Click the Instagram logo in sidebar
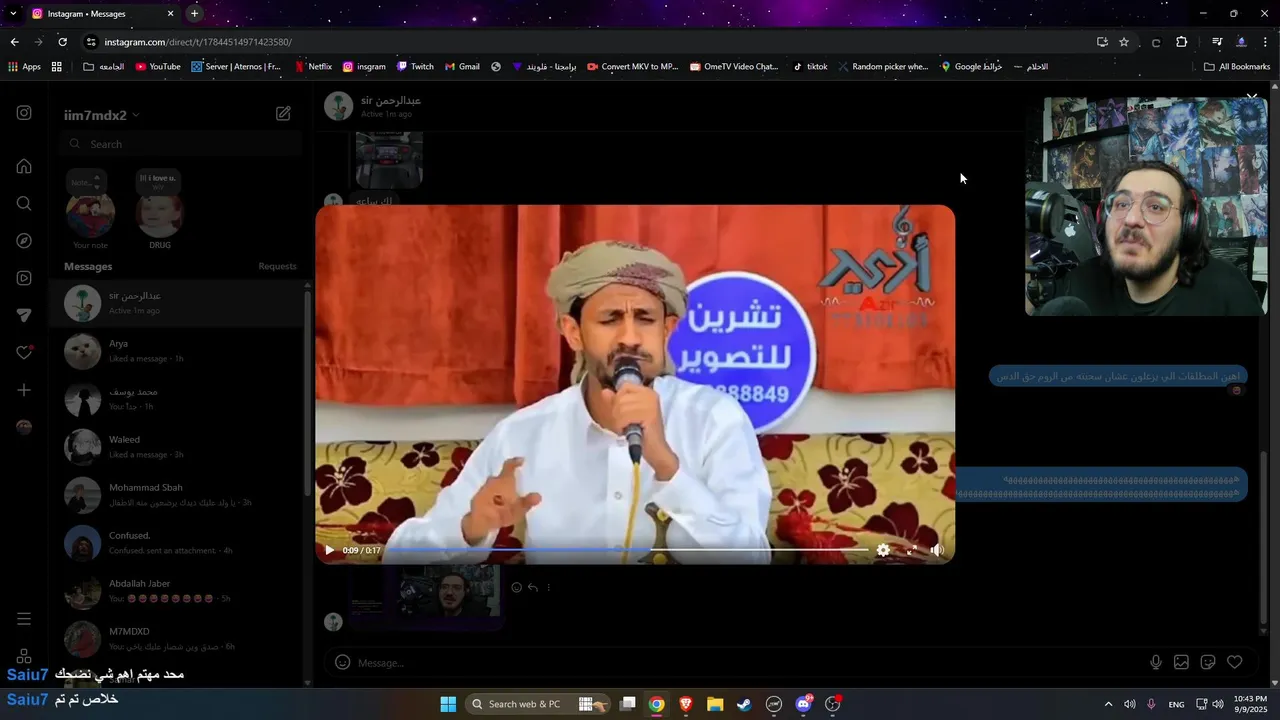Viewport: 1280px width, 720px height. [24, 113]
